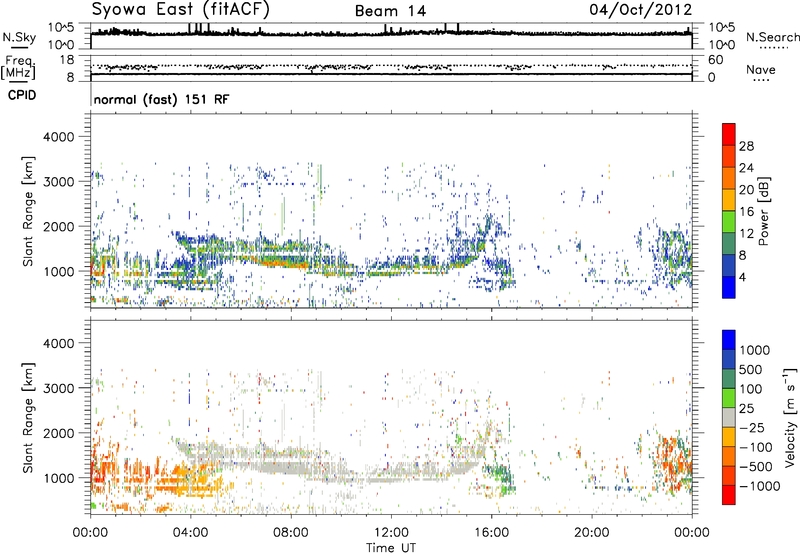Click the "28" label on the Power colorbar
The image size is (800, 554).
(746, 146)
